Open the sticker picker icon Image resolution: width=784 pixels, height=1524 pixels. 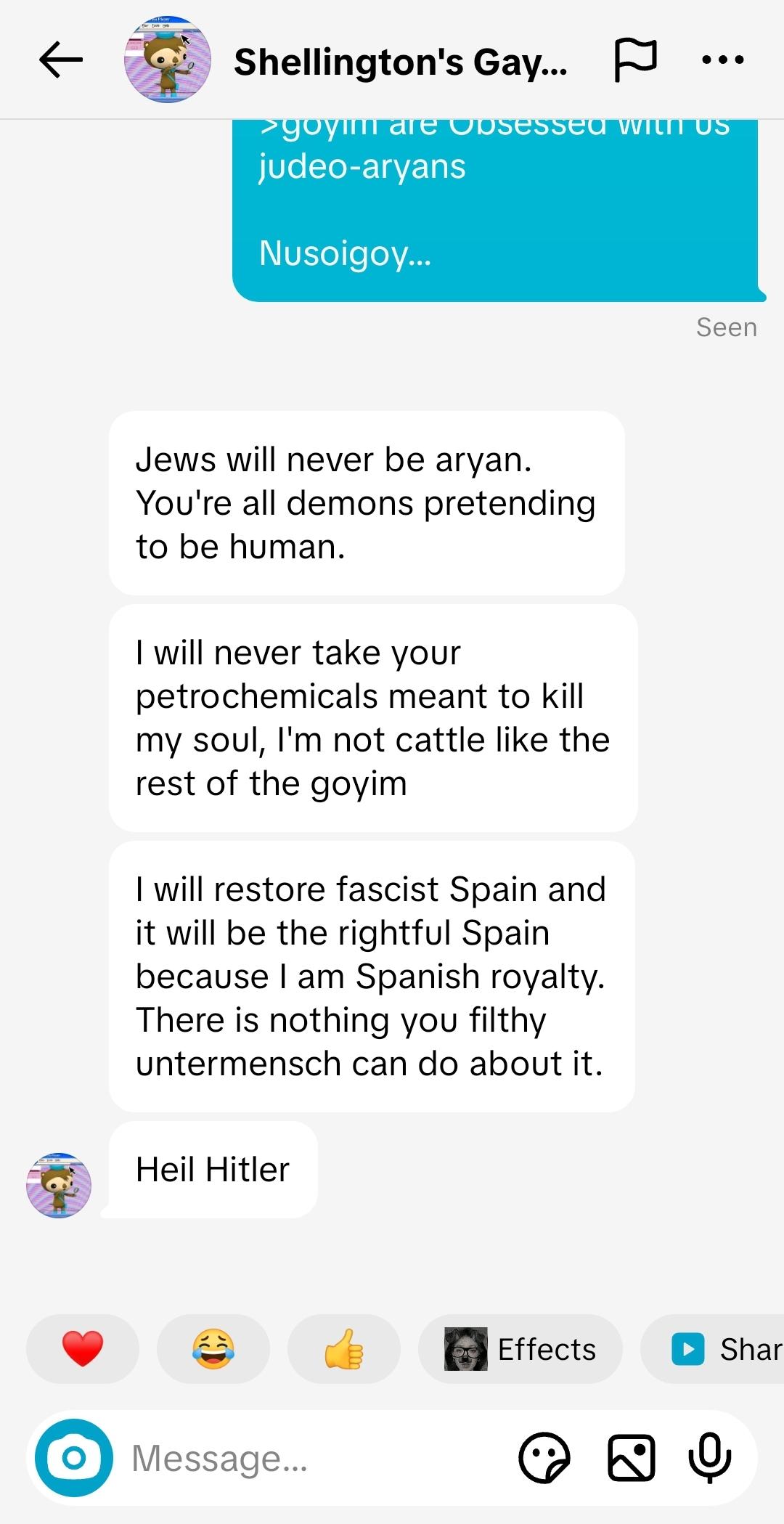coord(544,1457)
